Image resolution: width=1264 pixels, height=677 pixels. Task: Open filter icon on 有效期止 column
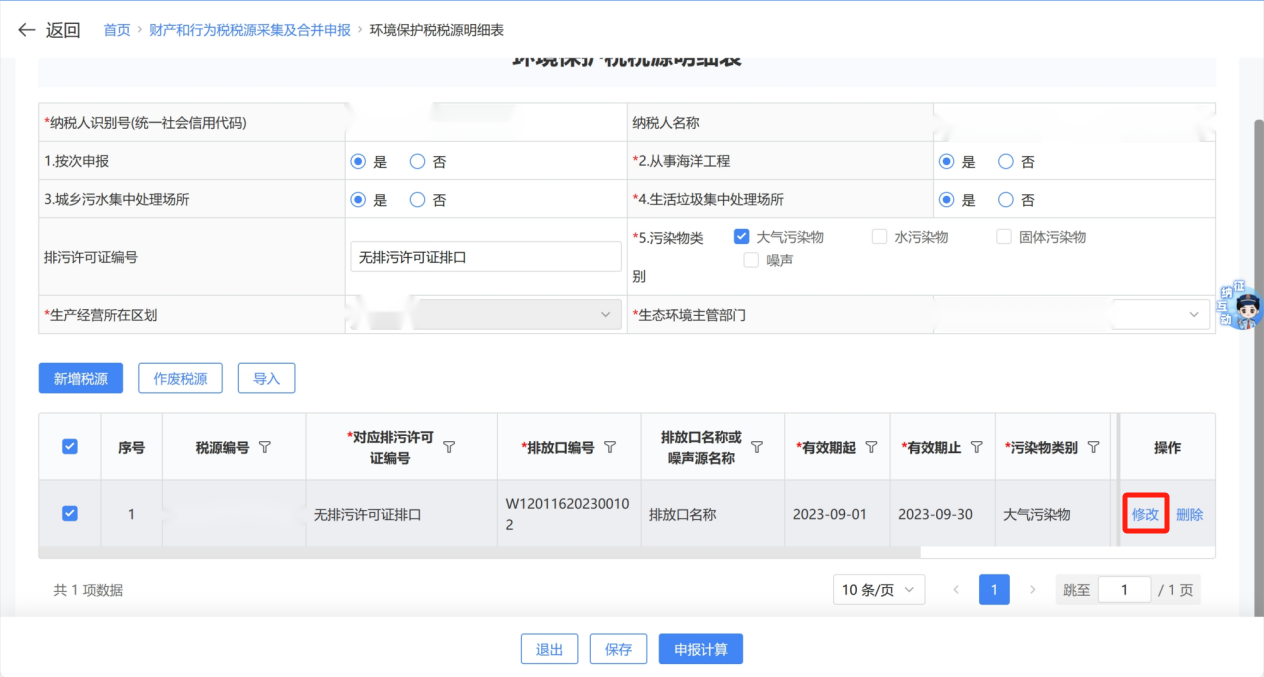977,448
